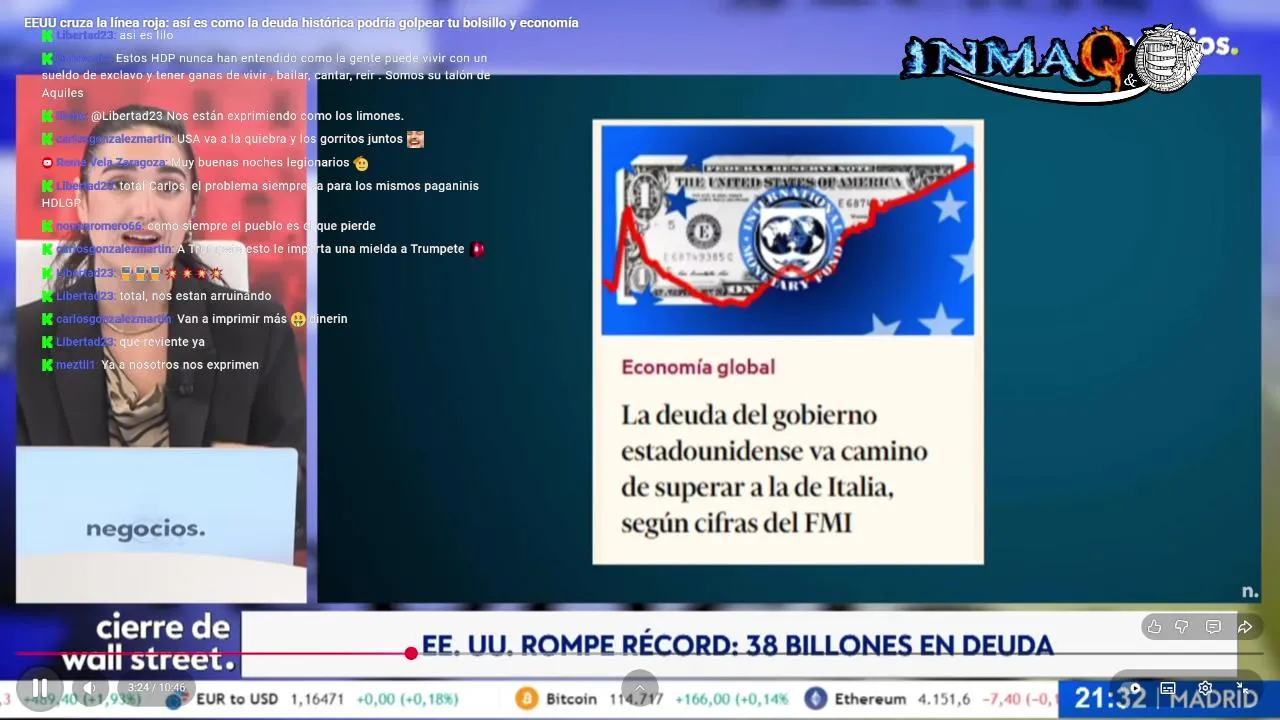Expand the panel with the up chevron
The width and height of the screenshot is (1280, 720).
pos(640,686)
